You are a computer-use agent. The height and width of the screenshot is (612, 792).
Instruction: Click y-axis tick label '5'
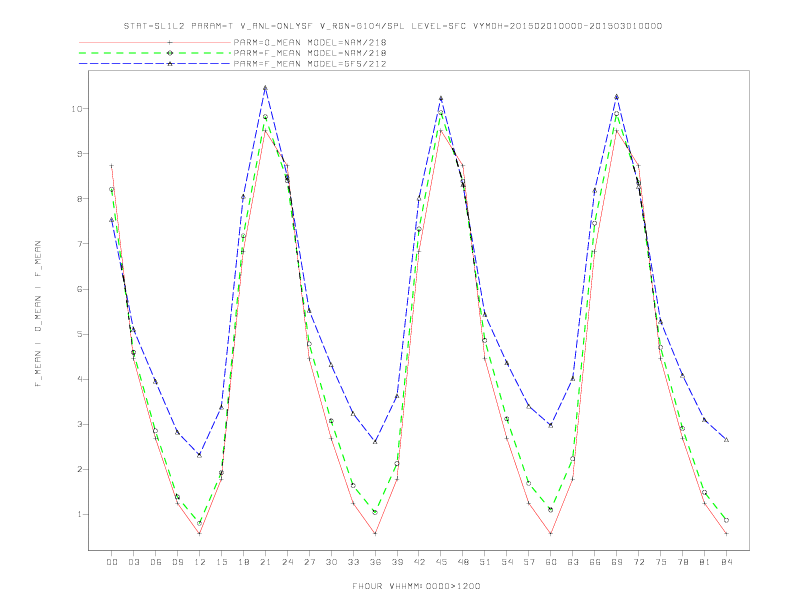click(x=79, y=334)
